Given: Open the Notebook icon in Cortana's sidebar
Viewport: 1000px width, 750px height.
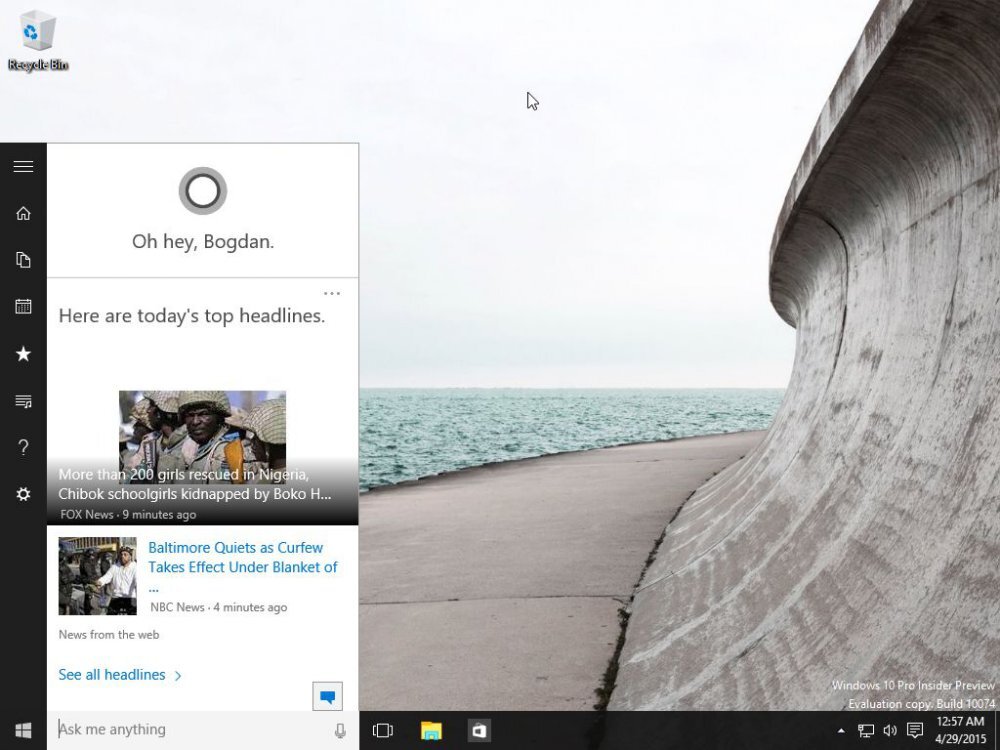Looking at the screenshot, I should coord(23,259).
